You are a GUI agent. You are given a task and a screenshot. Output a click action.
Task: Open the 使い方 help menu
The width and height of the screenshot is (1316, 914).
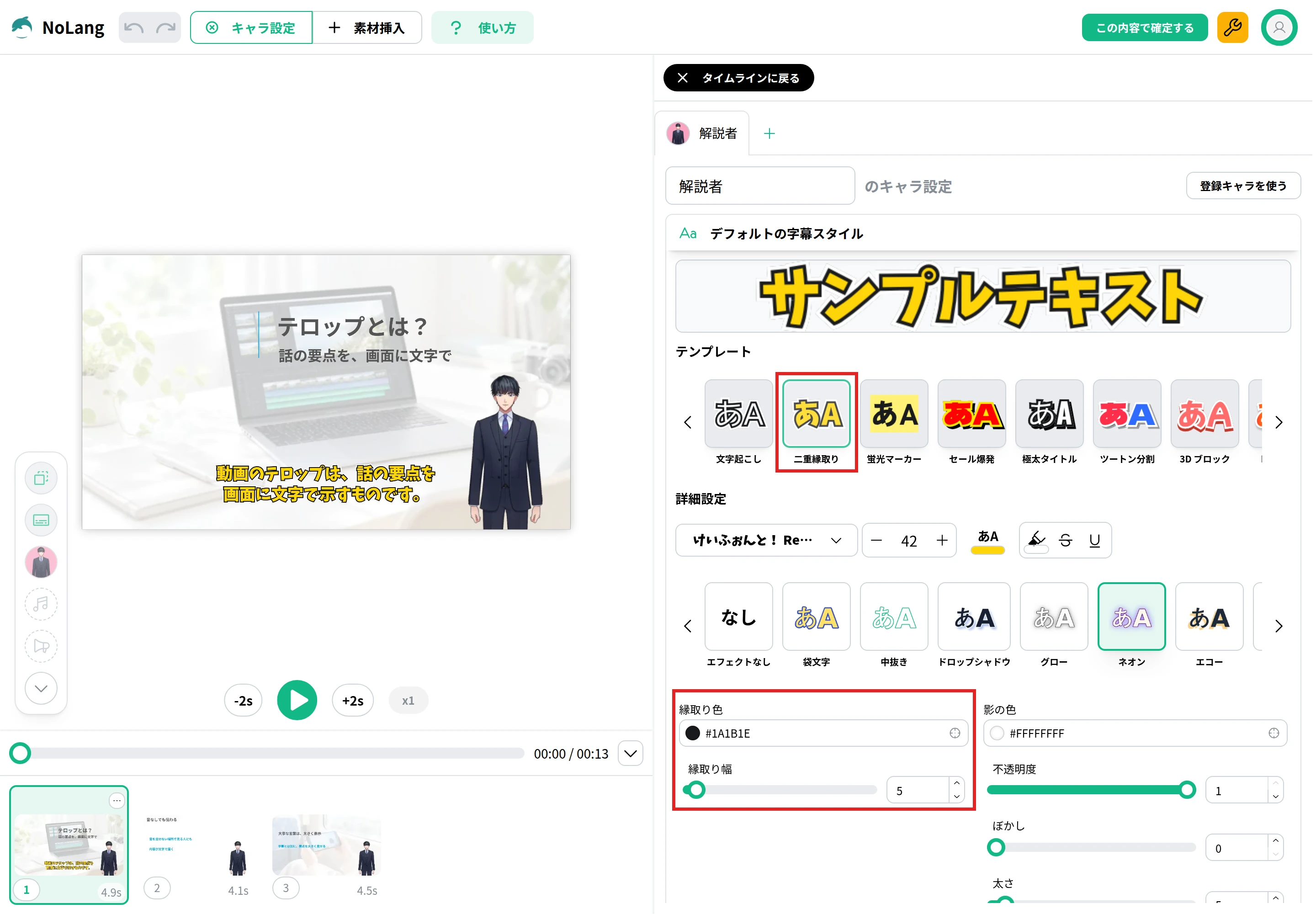(482, 27)
